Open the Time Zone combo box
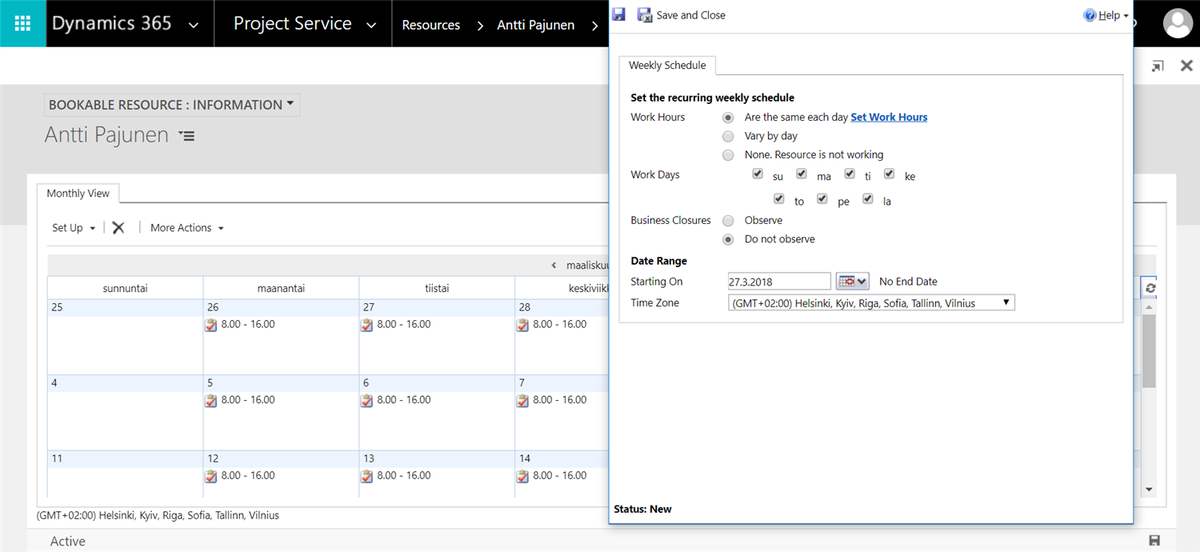The image size is (1200, 552). (872, 302)
